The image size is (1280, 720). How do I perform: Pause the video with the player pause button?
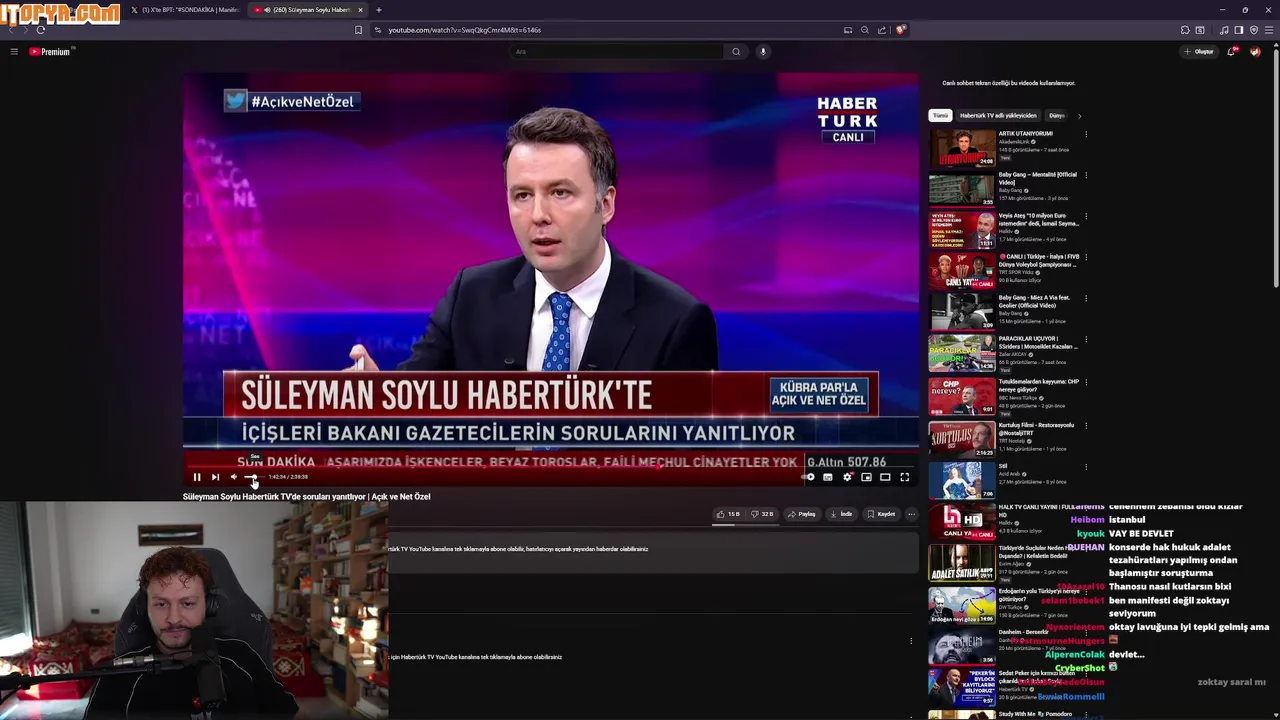197,477
